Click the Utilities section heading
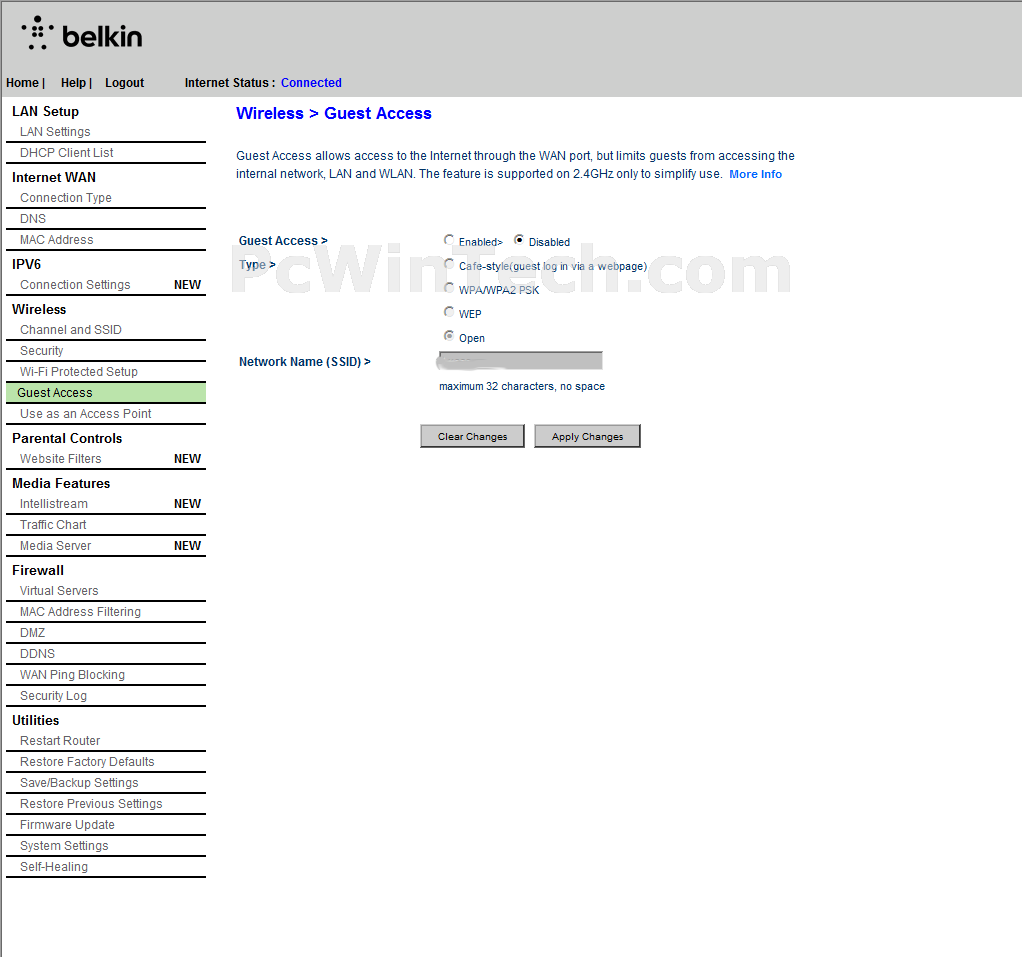 pos(35,720)
